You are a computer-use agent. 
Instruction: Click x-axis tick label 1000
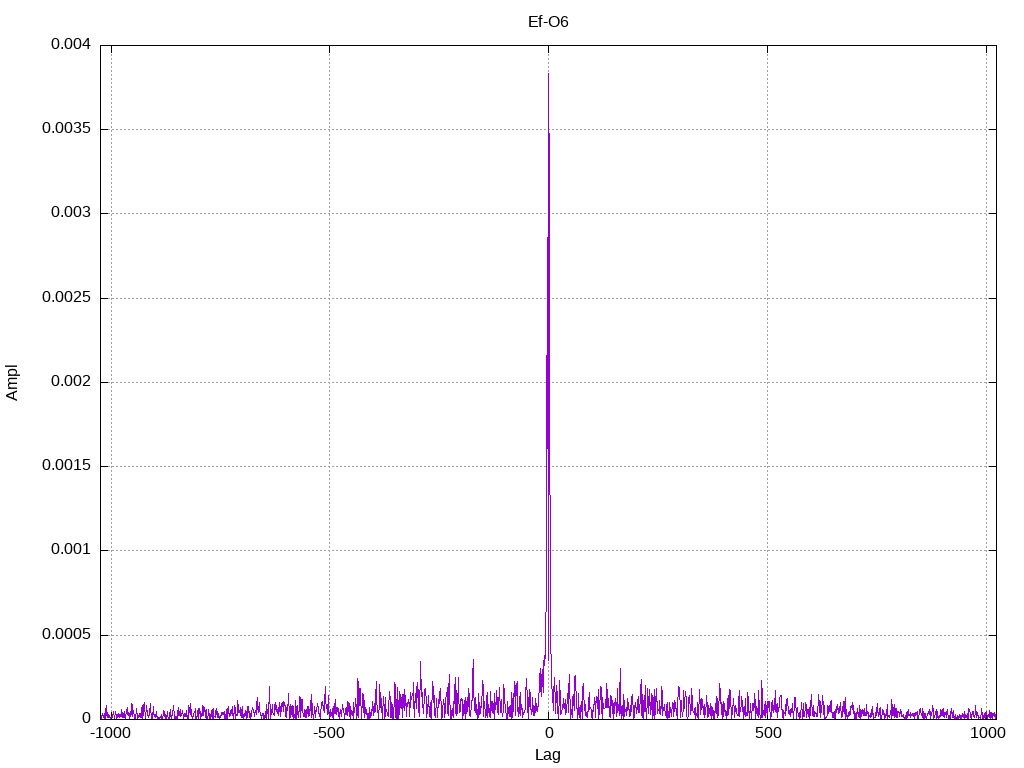(987, 733)
